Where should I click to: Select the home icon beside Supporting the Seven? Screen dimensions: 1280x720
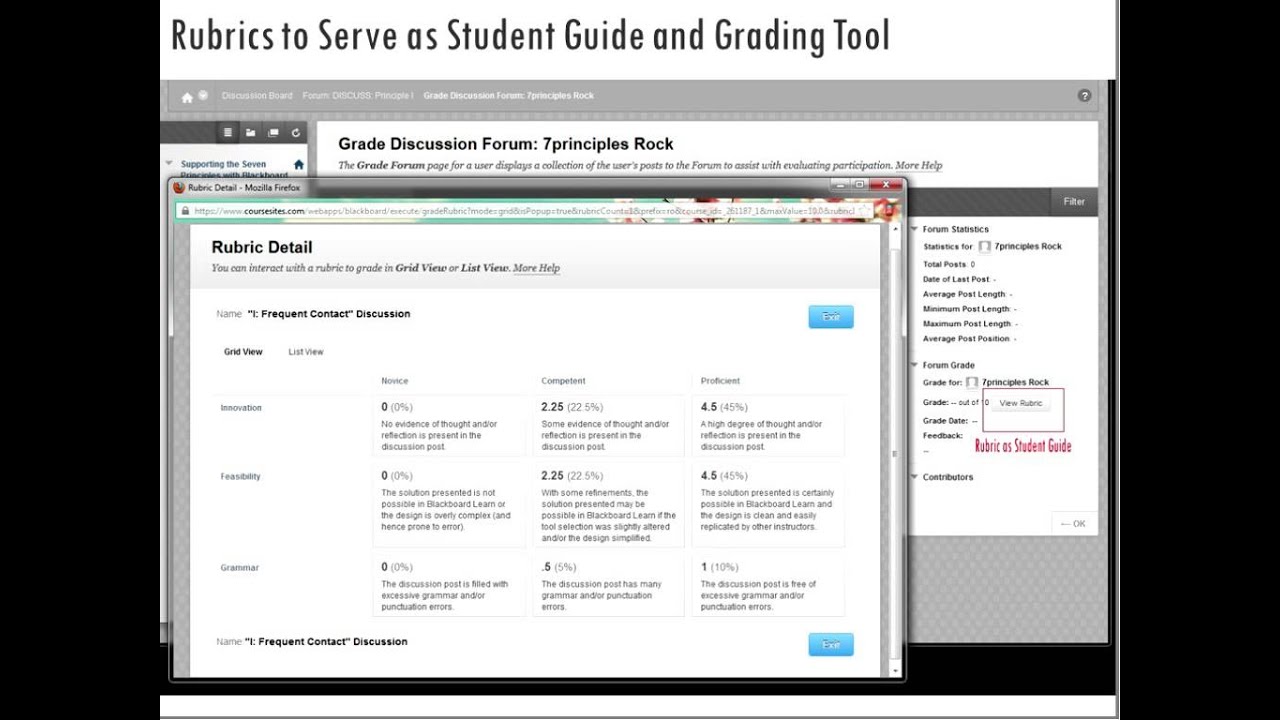click(299, 165)
